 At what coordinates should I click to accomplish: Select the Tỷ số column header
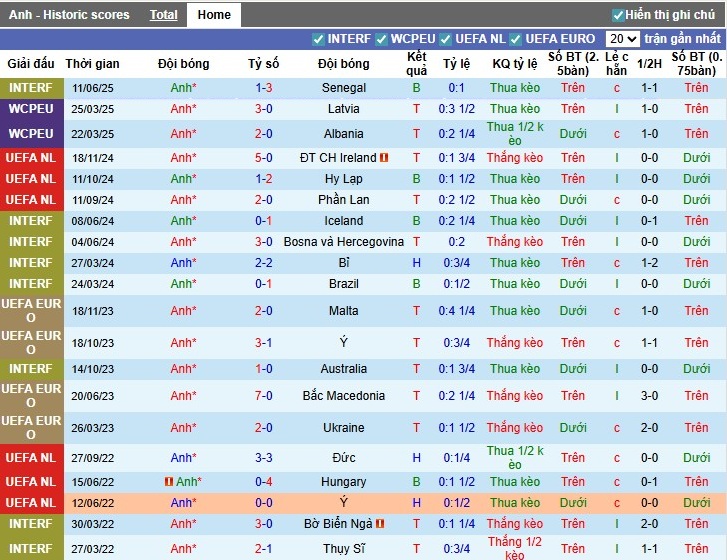pos(264,64)
